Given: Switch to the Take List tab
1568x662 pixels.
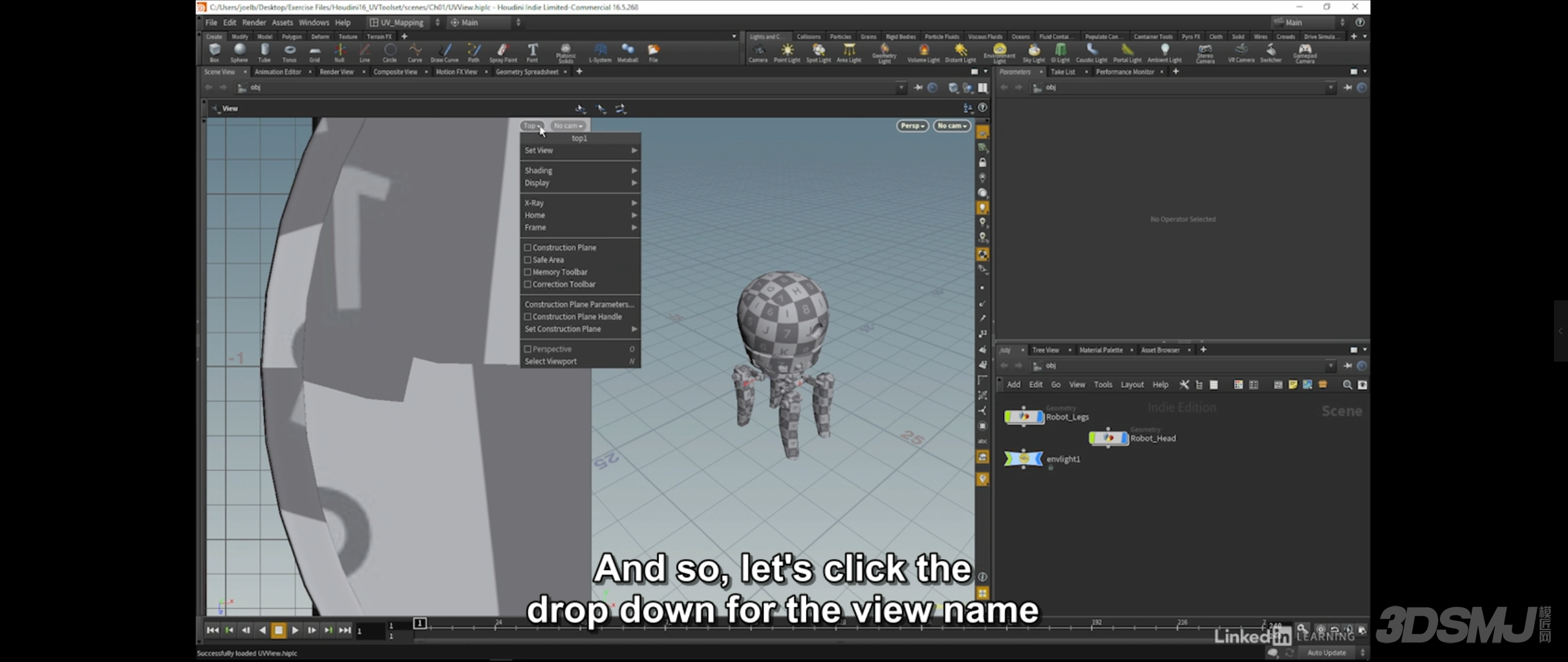Looking at the screenshot, I should (x=1063, y=72).
